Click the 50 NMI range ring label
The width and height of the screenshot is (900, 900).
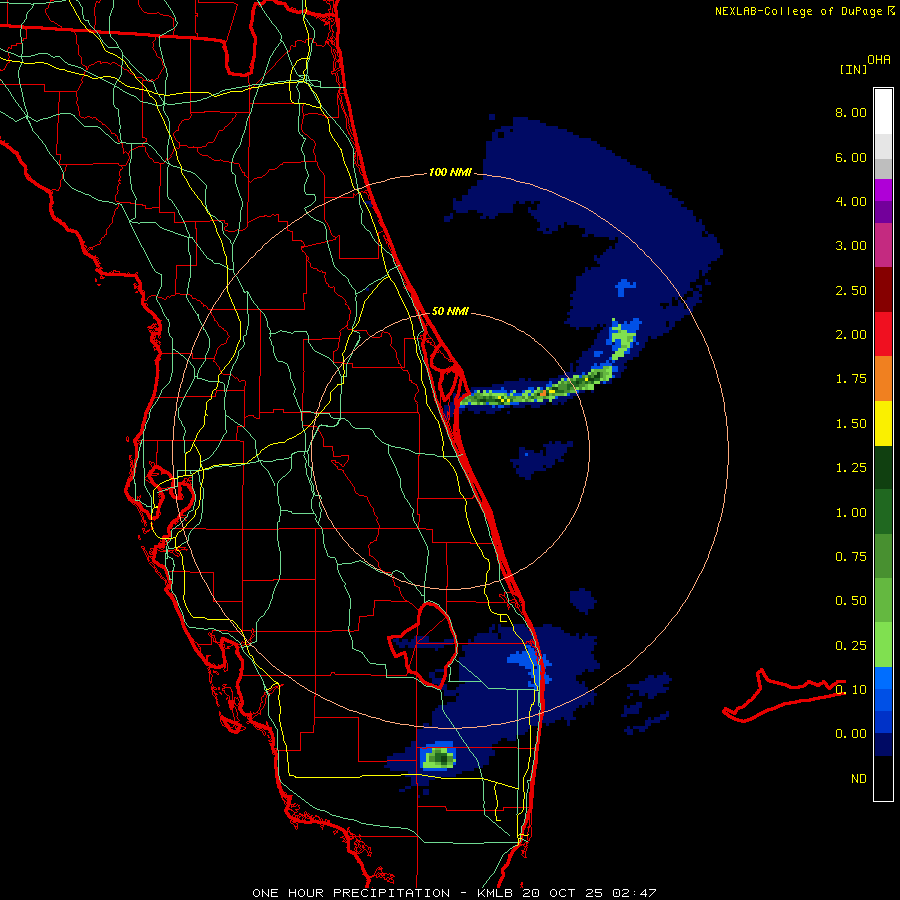[450, 311]
